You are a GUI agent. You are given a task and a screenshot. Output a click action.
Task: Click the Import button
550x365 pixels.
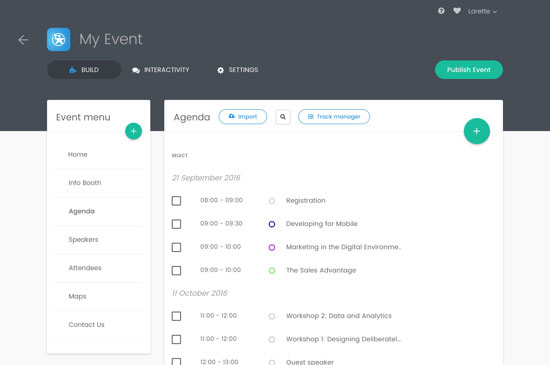243,117
